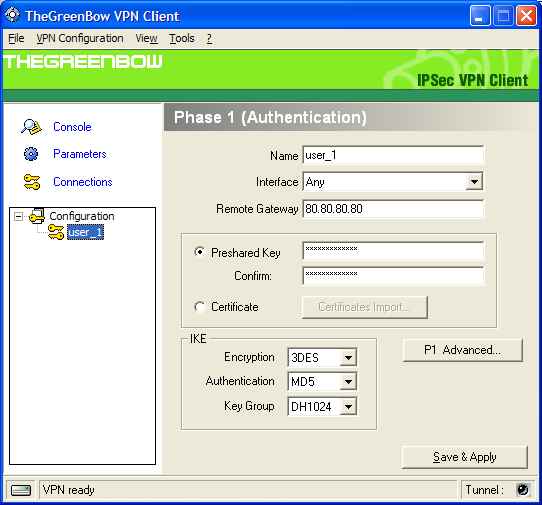Click the Connections keys icon
This screenshot has width=542, height=505.
click(x=32, y=182)
